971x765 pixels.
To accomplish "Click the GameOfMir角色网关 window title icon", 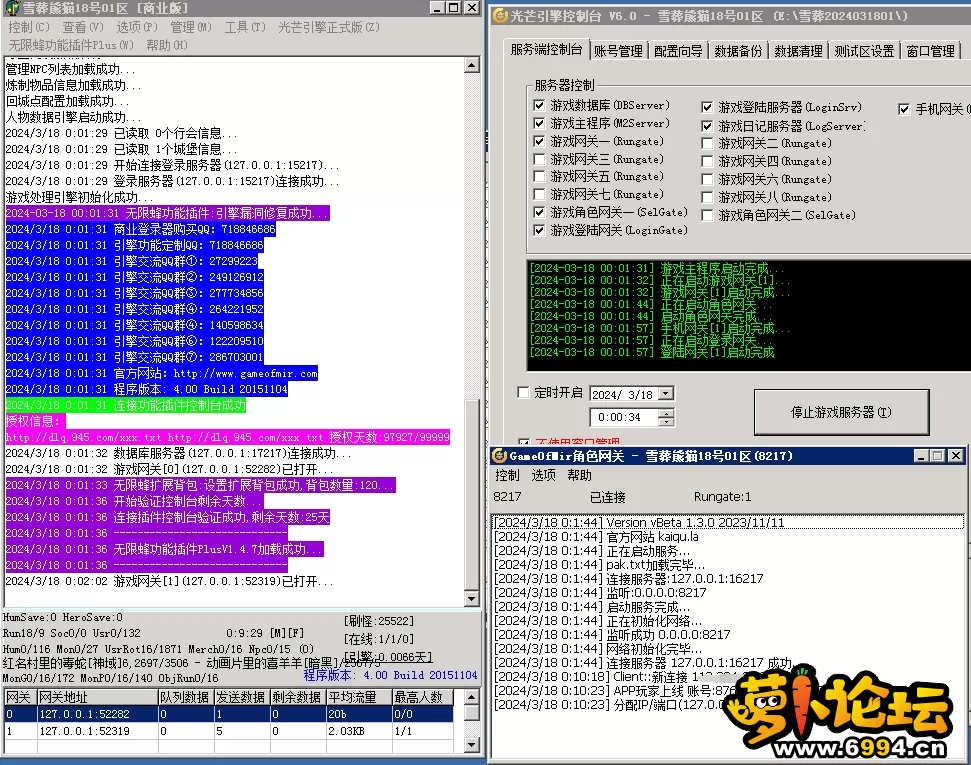I will point(500,457).
